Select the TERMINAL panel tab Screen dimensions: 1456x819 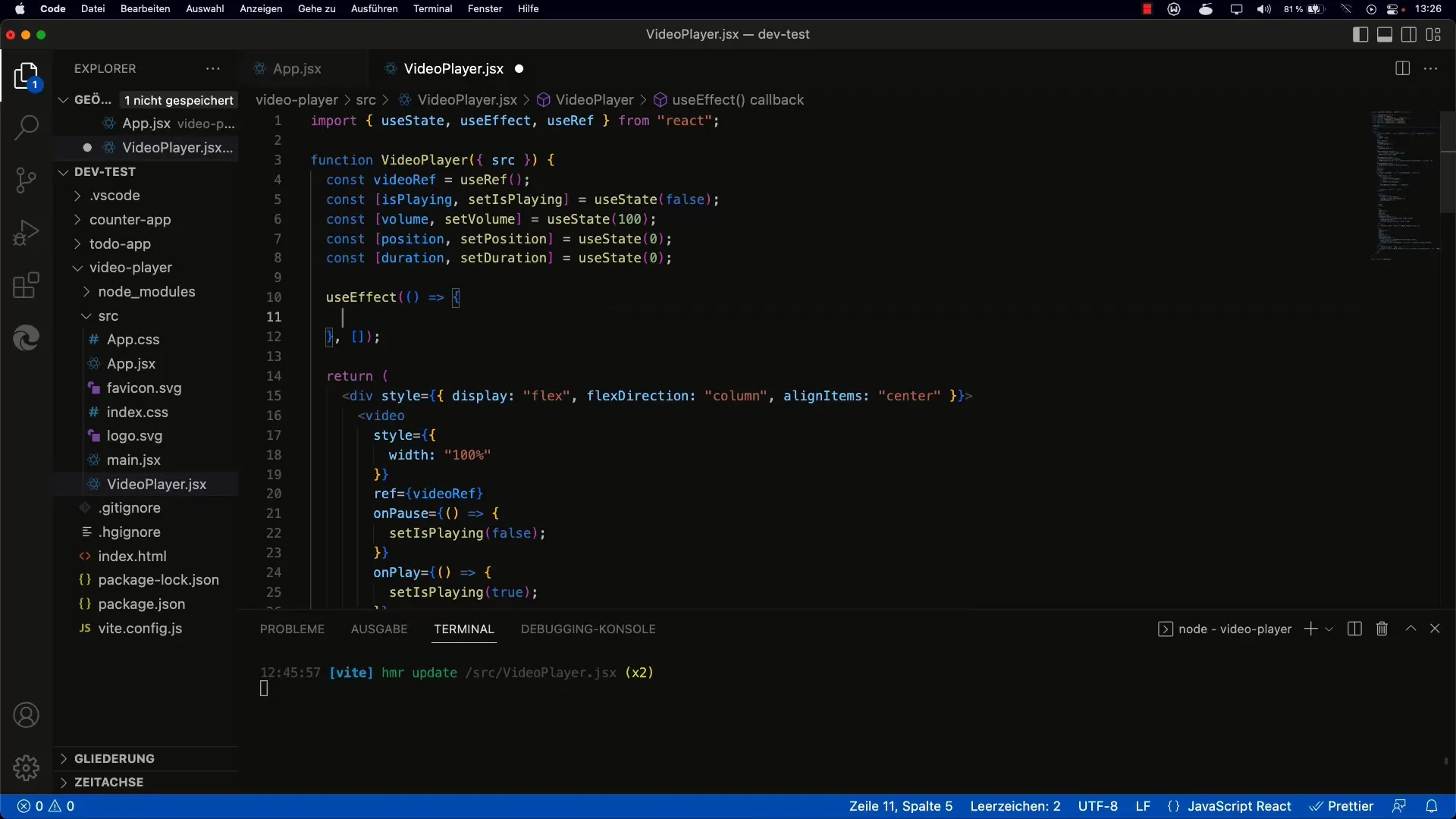463,629
